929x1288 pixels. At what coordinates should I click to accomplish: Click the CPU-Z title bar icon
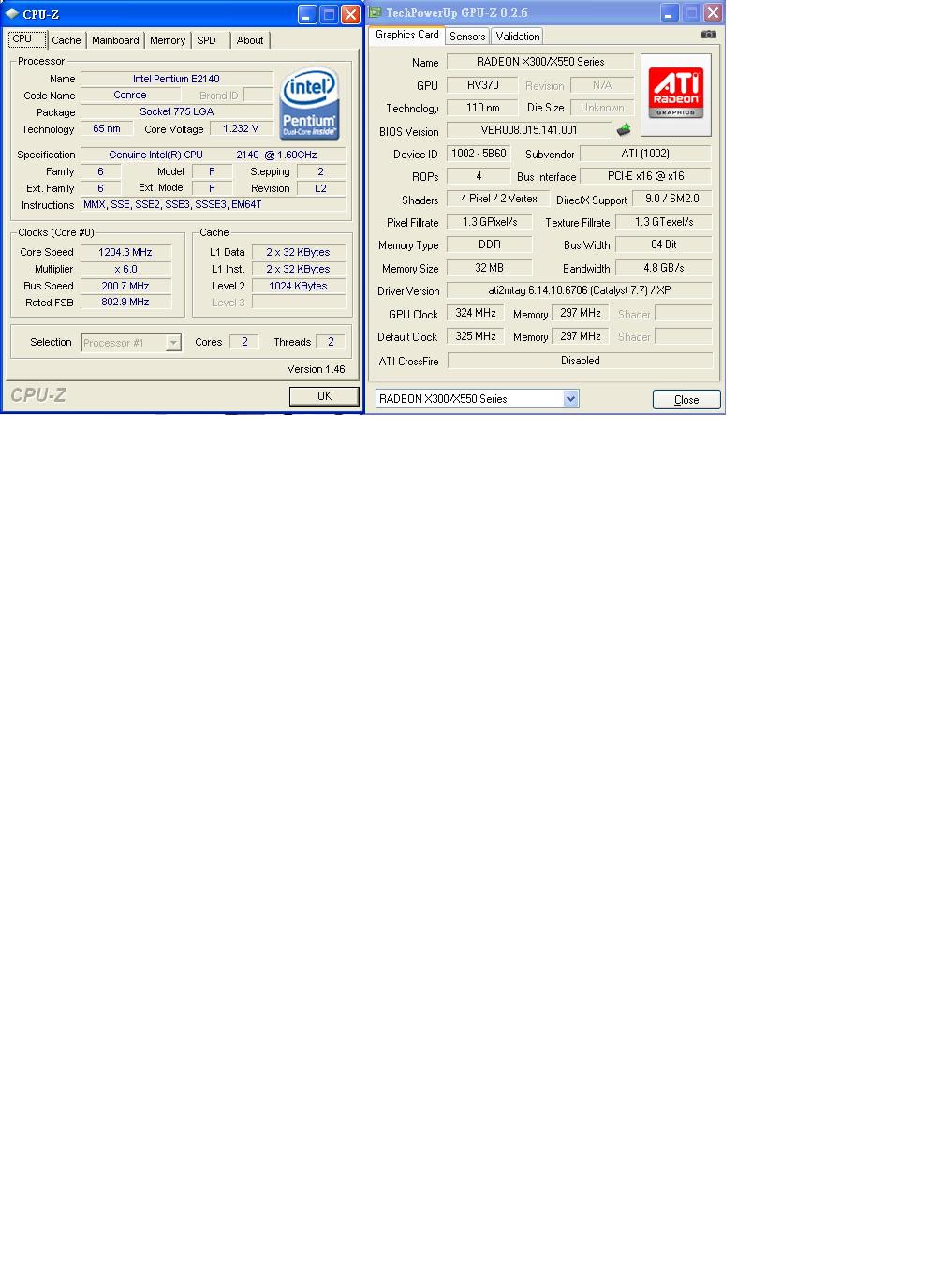click(12, 14)
